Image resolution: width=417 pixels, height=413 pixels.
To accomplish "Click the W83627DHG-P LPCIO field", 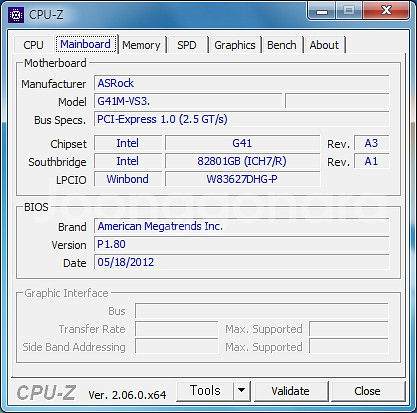I will pos(242,179).
